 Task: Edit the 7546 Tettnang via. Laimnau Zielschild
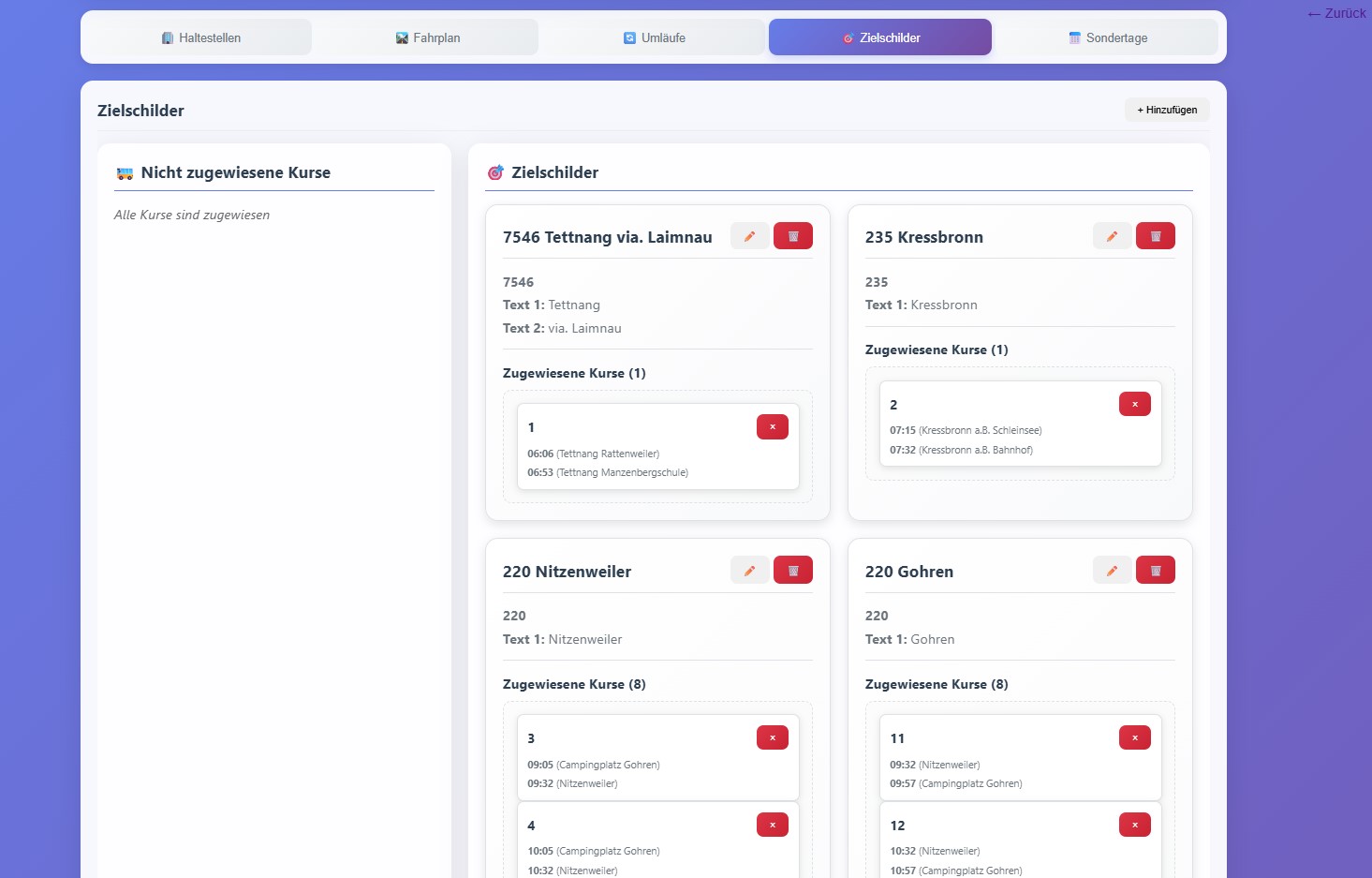point(749,235)
